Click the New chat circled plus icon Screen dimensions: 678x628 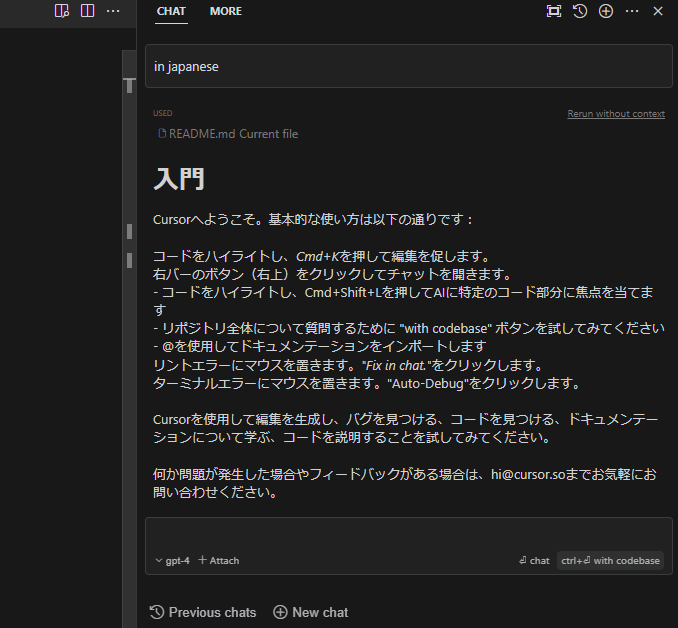(x=280, y=612)
